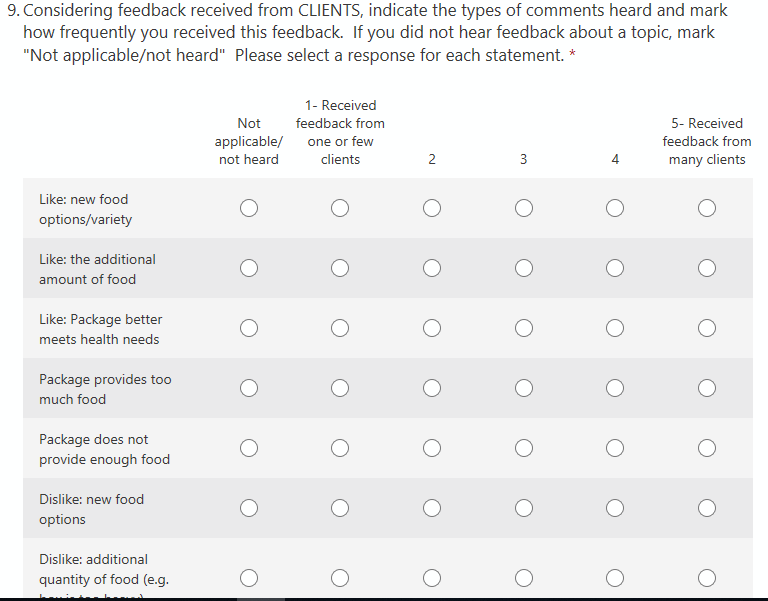Mark 'Not applicable' for Dislike: new food options
Viewport: 768px width, 601px height.
(249, 508)
